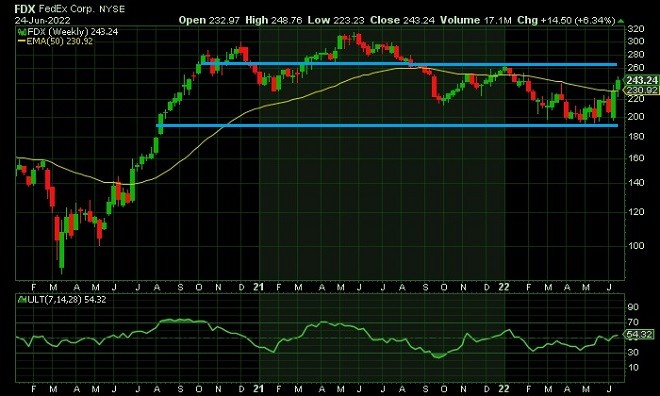Click the 243.24 price tag on price axis
The image size is (660, 396).
(641, 80)
